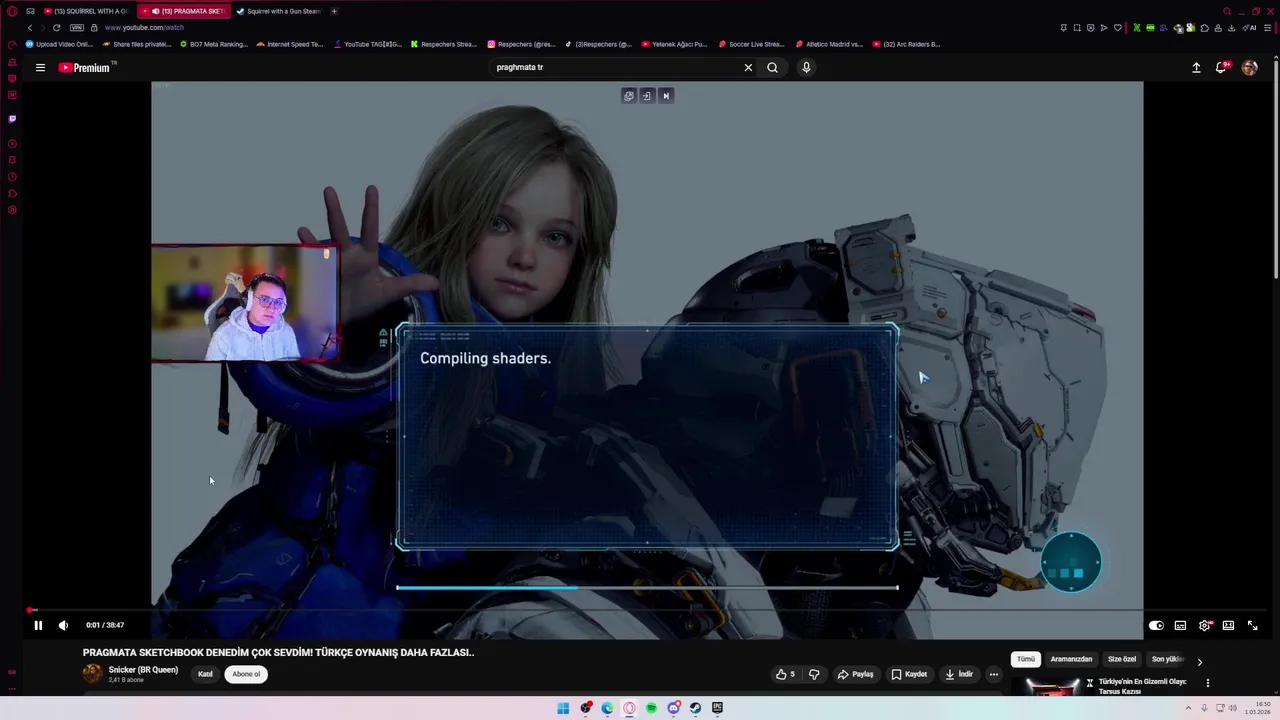Open the Snicker channel avatar

point(92,674)
